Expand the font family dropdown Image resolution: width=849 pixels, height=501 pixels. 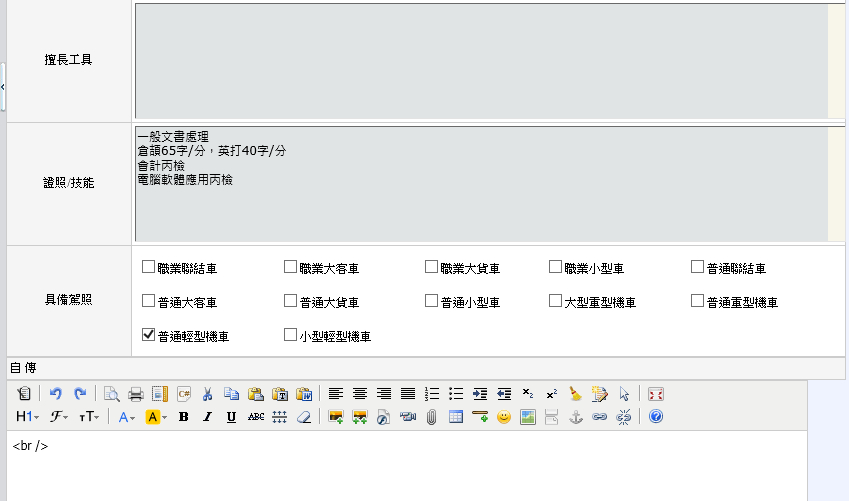59,417
